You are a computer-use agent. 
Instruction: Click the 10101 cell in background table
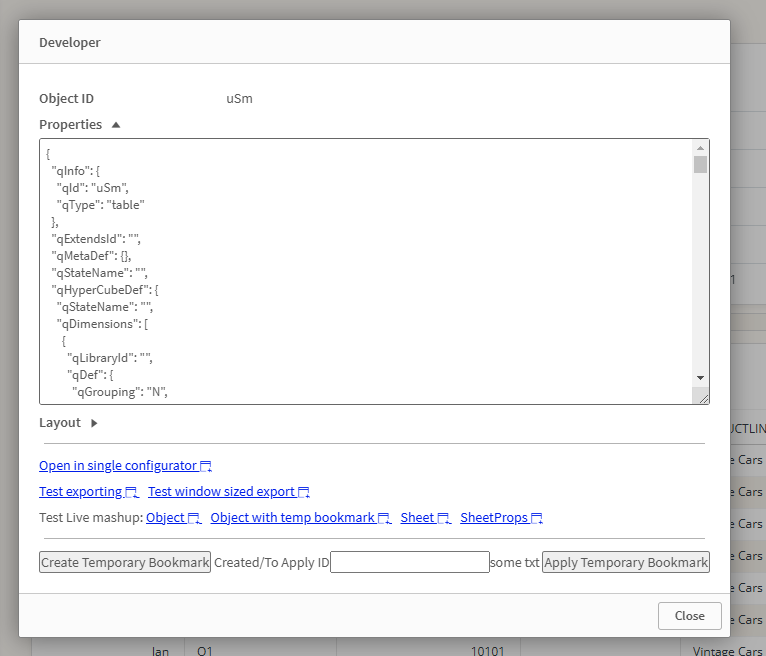coord(488,651)
